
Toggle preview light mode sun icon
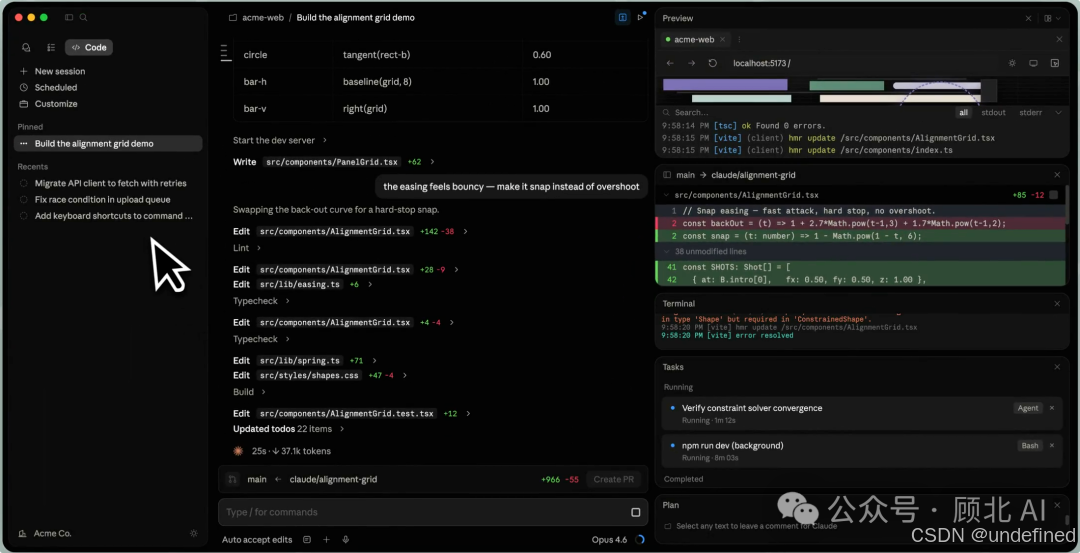click(x=1012, y=63)
